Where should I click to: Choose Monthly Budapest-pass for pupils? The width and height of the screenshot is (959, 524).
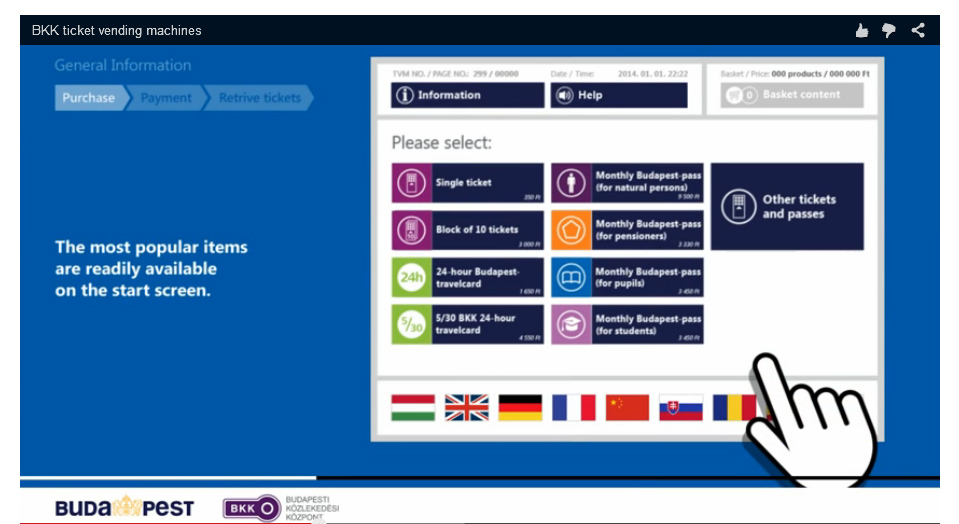(x=627, y=278)
